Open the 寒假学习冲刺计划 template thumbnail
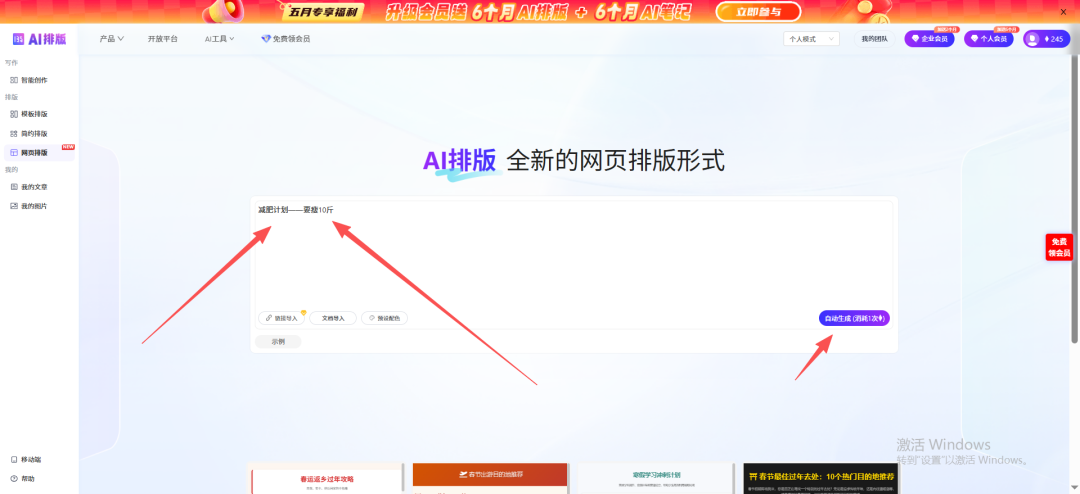Image resolution: width=1080 pixels, height=494 pixels. click(x=656, y=478)
